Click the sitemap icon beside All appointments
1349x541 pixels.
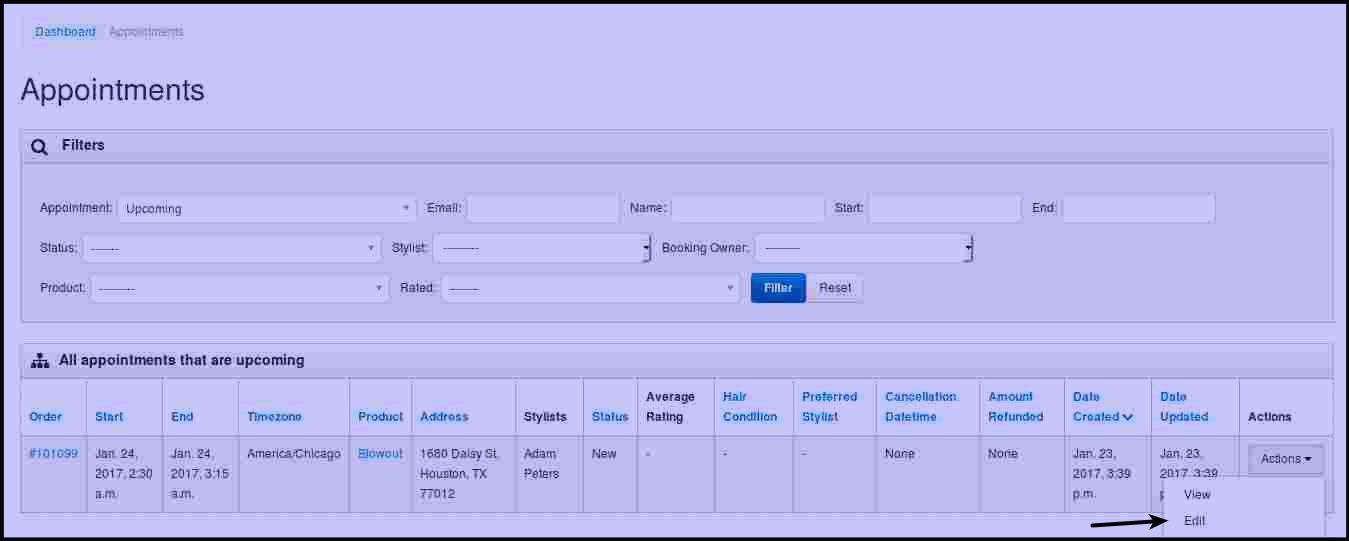[40, 361]
